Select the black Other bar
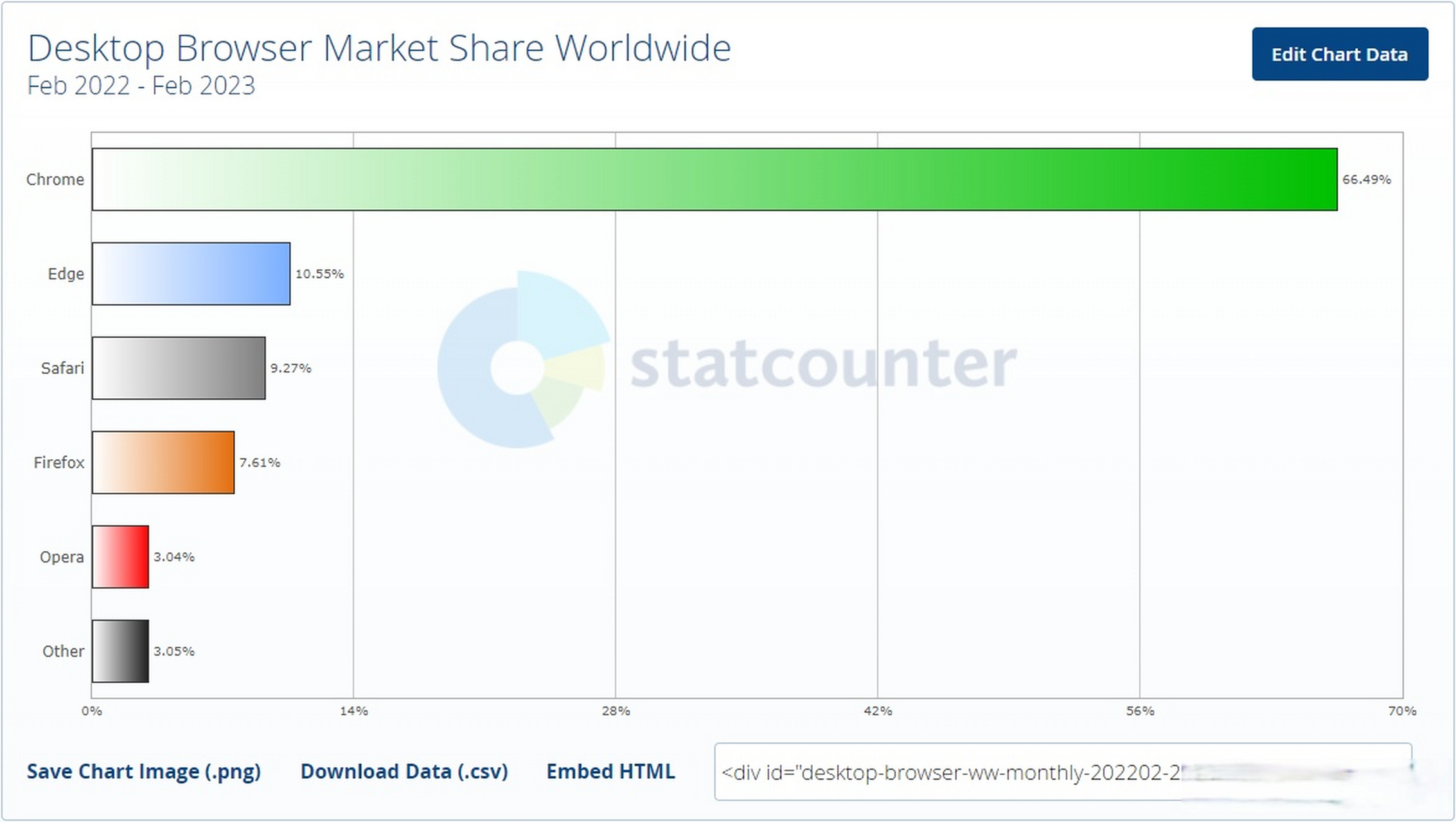The height and width of the screenshot is (822, 1456). point(120,651)
